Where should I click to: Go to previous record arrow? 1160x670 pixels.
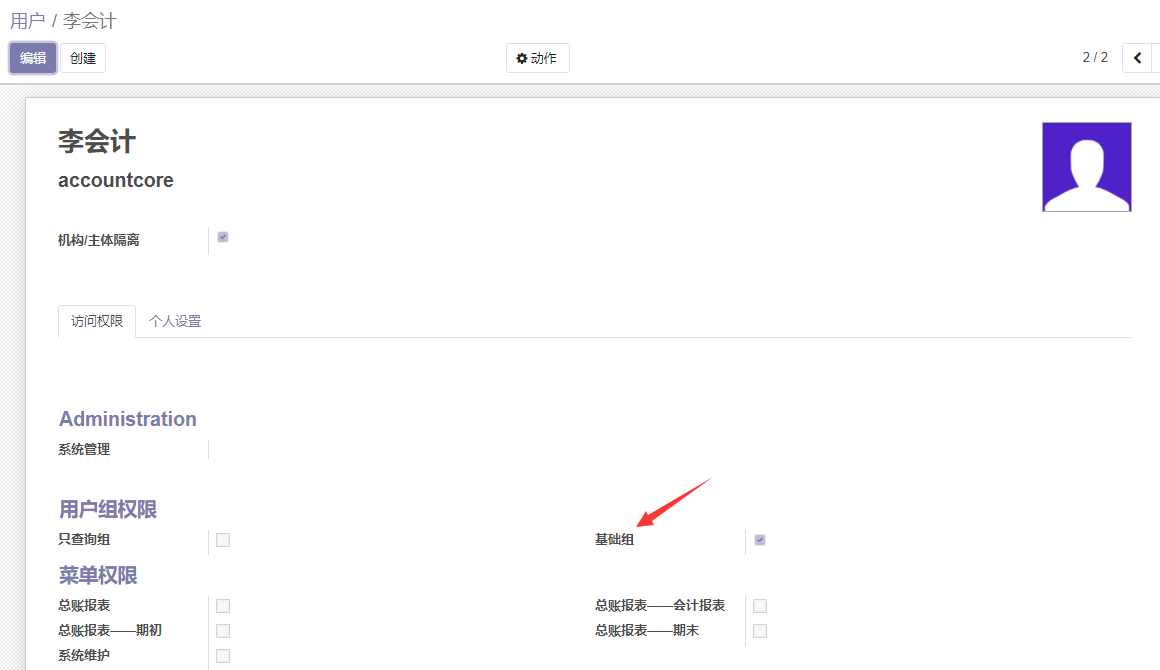coord(1138,58)
